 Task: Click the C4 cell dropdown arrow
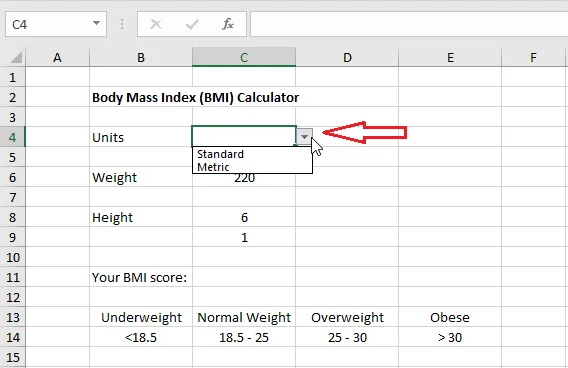point(305,137)
